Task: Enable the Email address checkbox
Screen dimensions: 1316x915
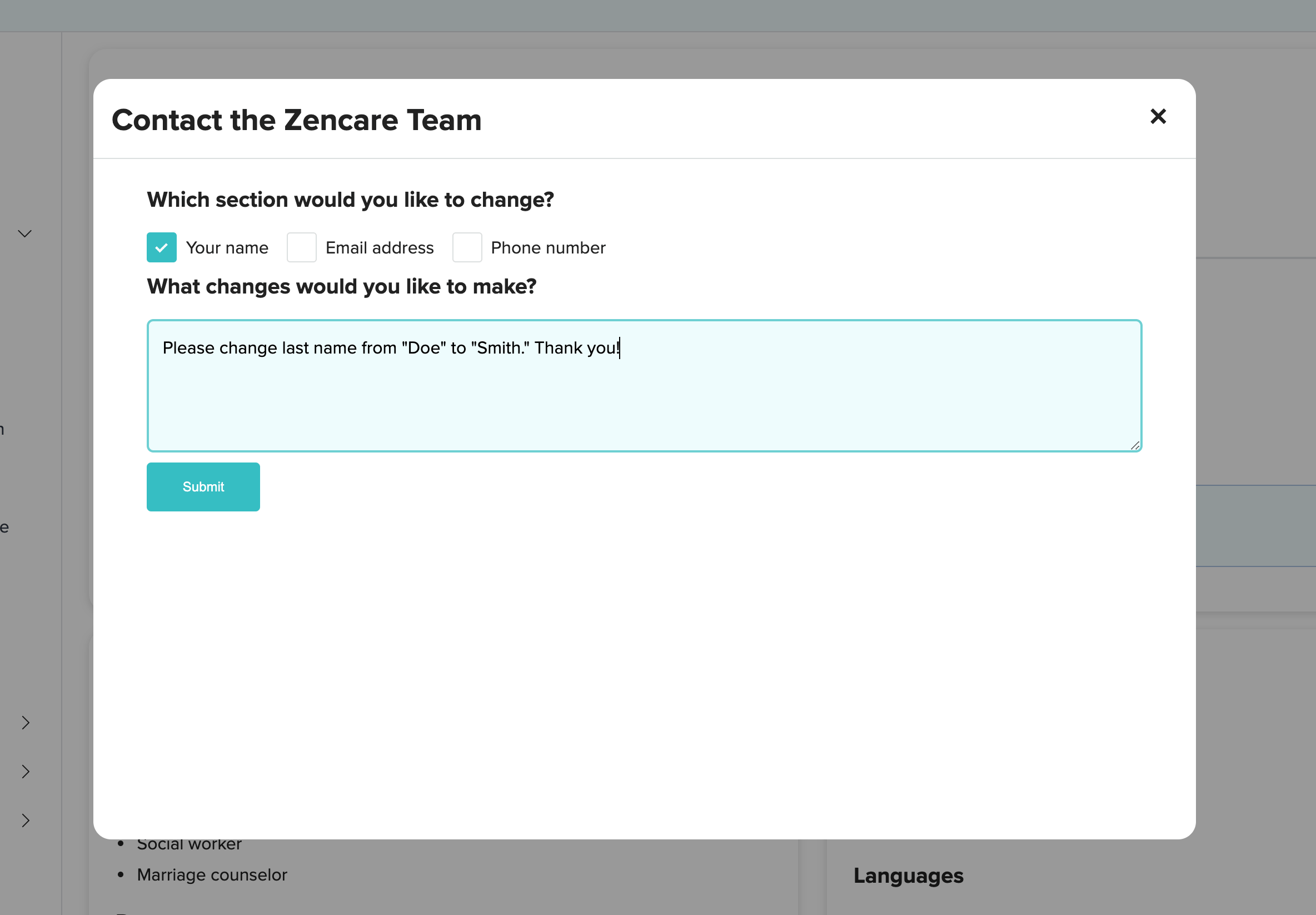Action: click(x=301, y=248)
